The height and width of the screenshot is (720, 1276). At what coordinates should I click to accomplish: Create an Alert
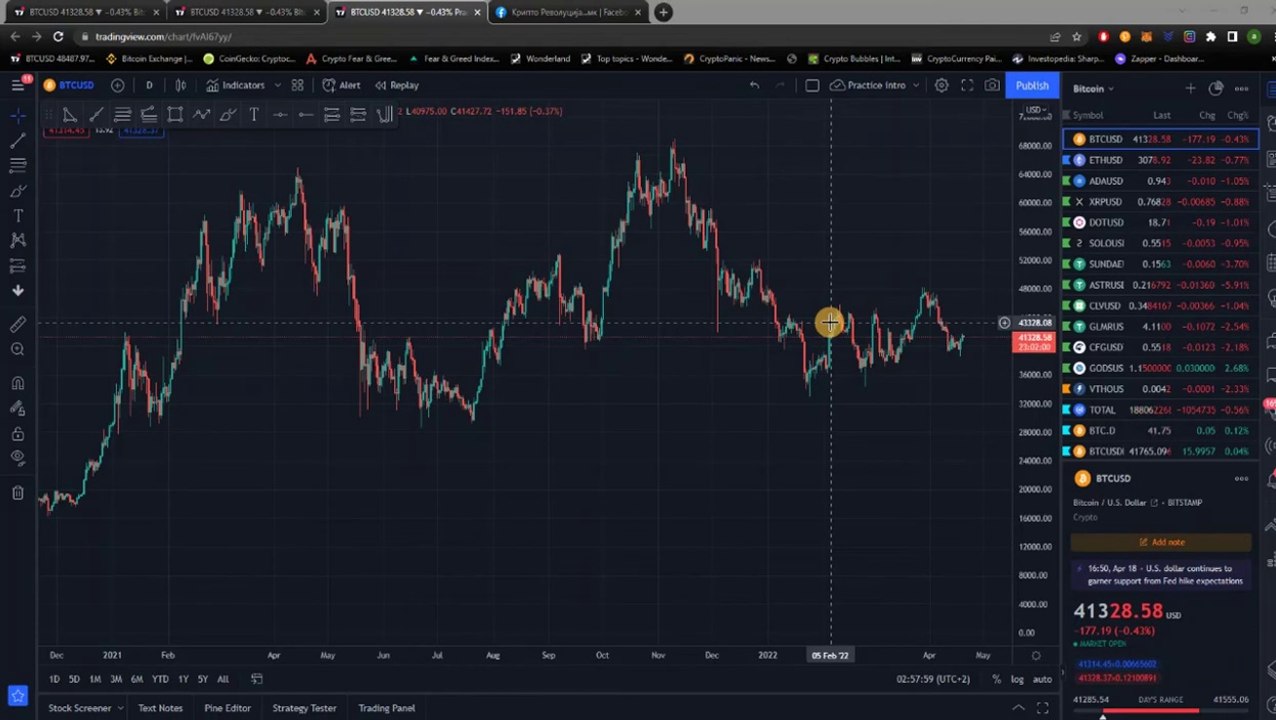click(x=341, y=85)
